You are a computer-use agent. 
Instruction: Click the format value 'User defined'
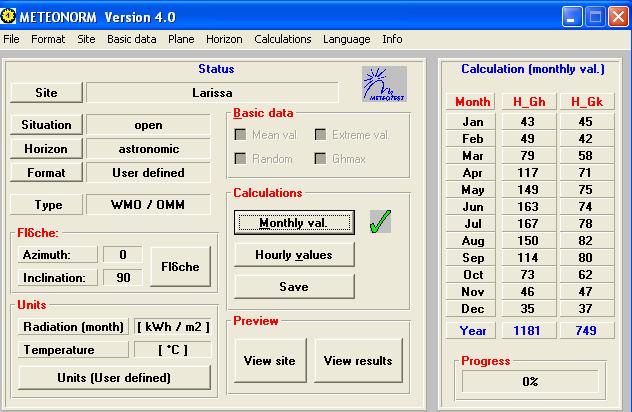(148, 173)
